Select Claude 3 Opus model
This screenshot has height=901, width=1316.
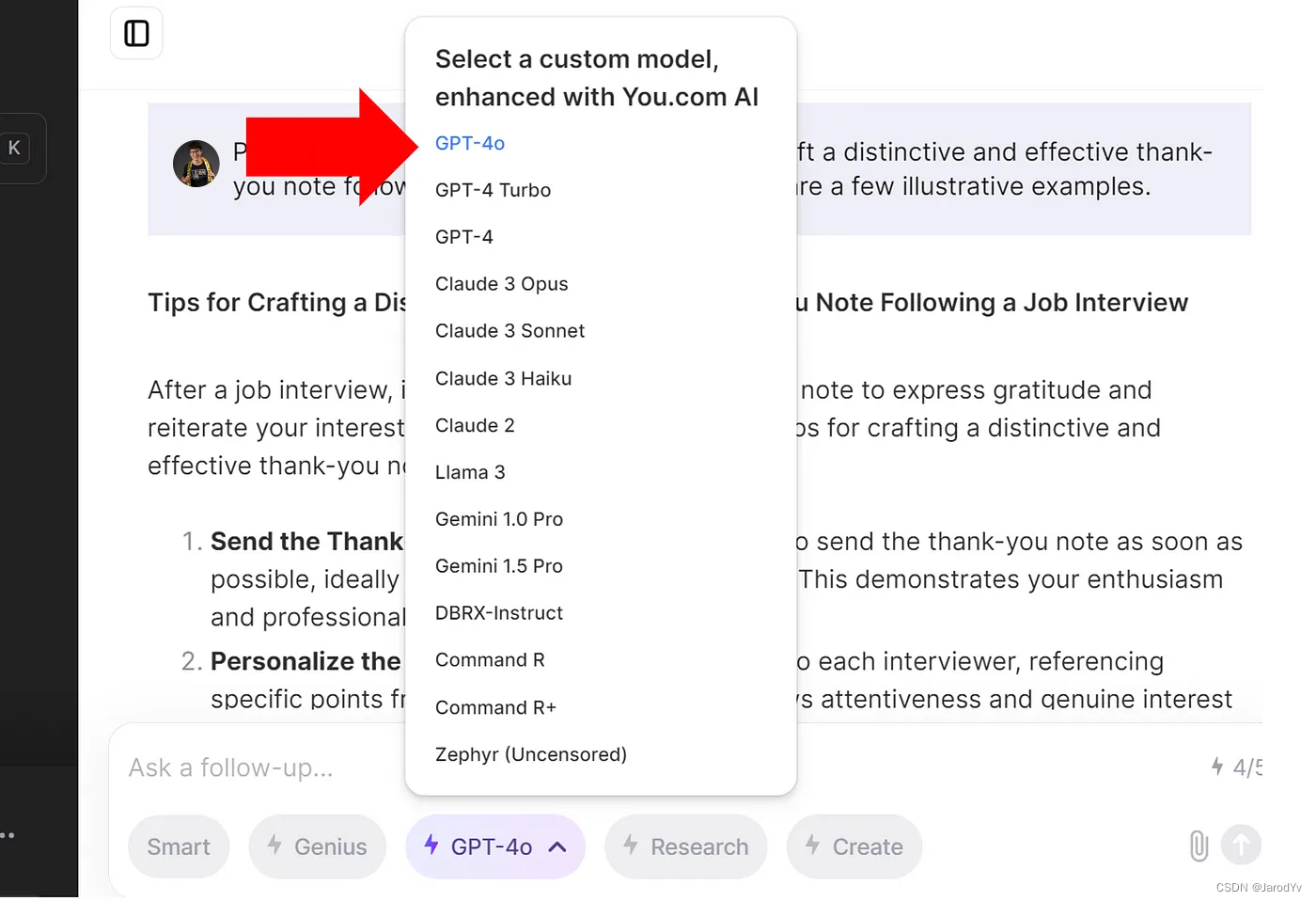pos(502,284)
